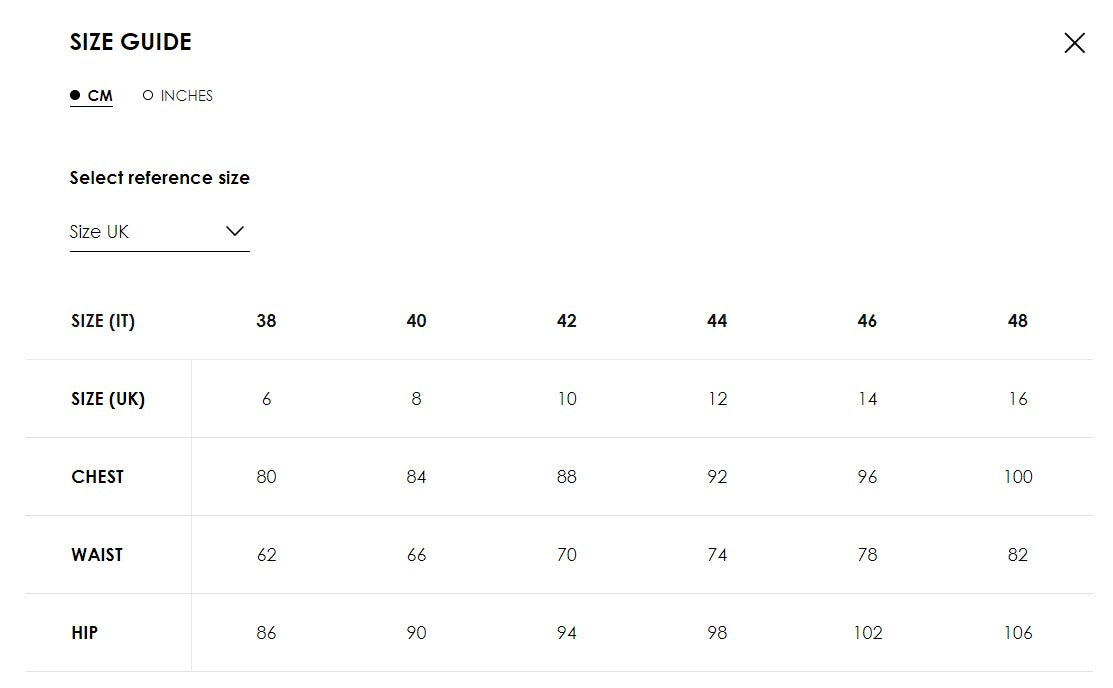This screenshot has height=688, width=1113.
Task: Click the waist value 62 cell
Action: [266, 555]
